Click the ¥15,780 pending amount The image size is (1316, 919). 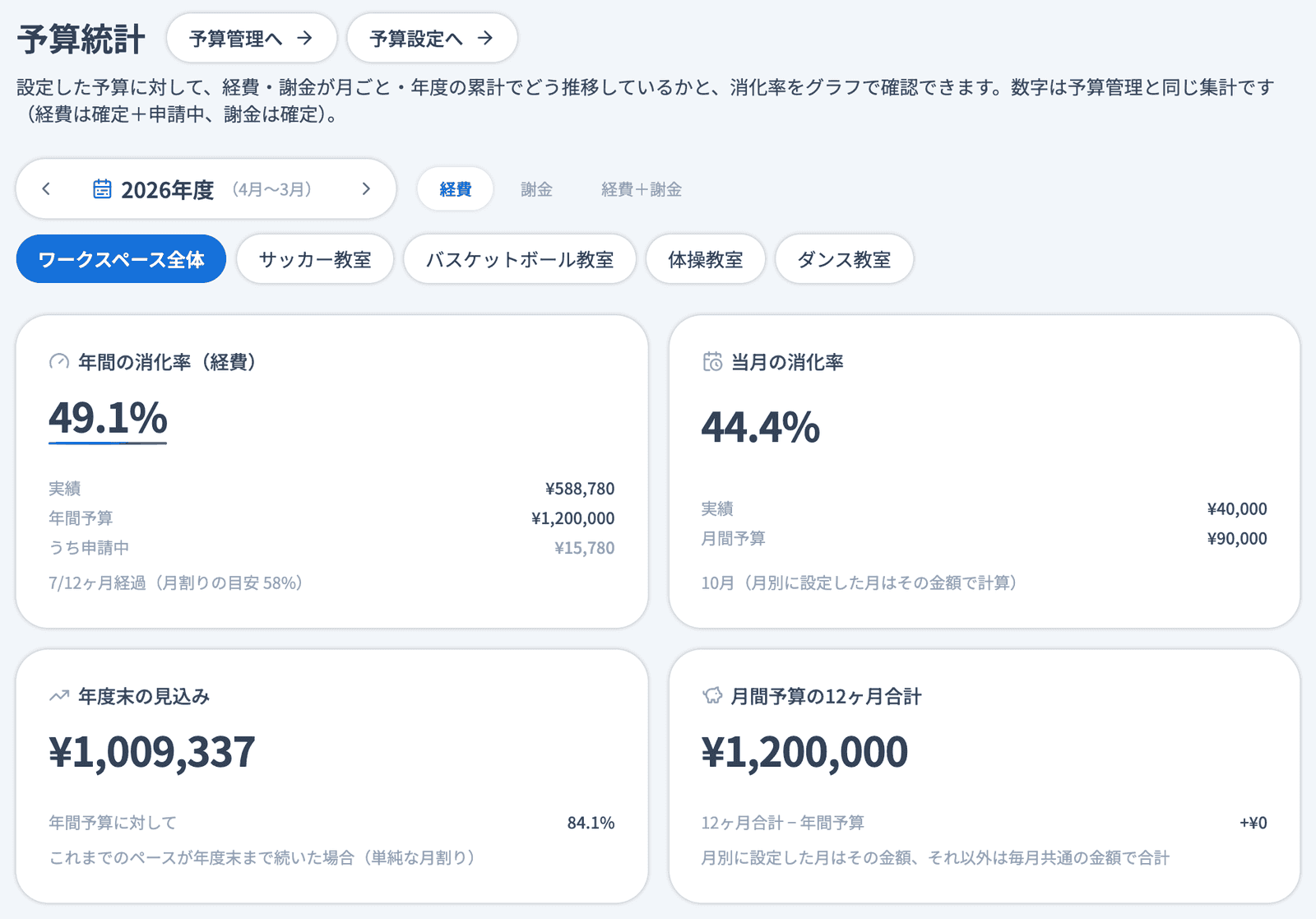pyautogui.click(x=585, y=548)
